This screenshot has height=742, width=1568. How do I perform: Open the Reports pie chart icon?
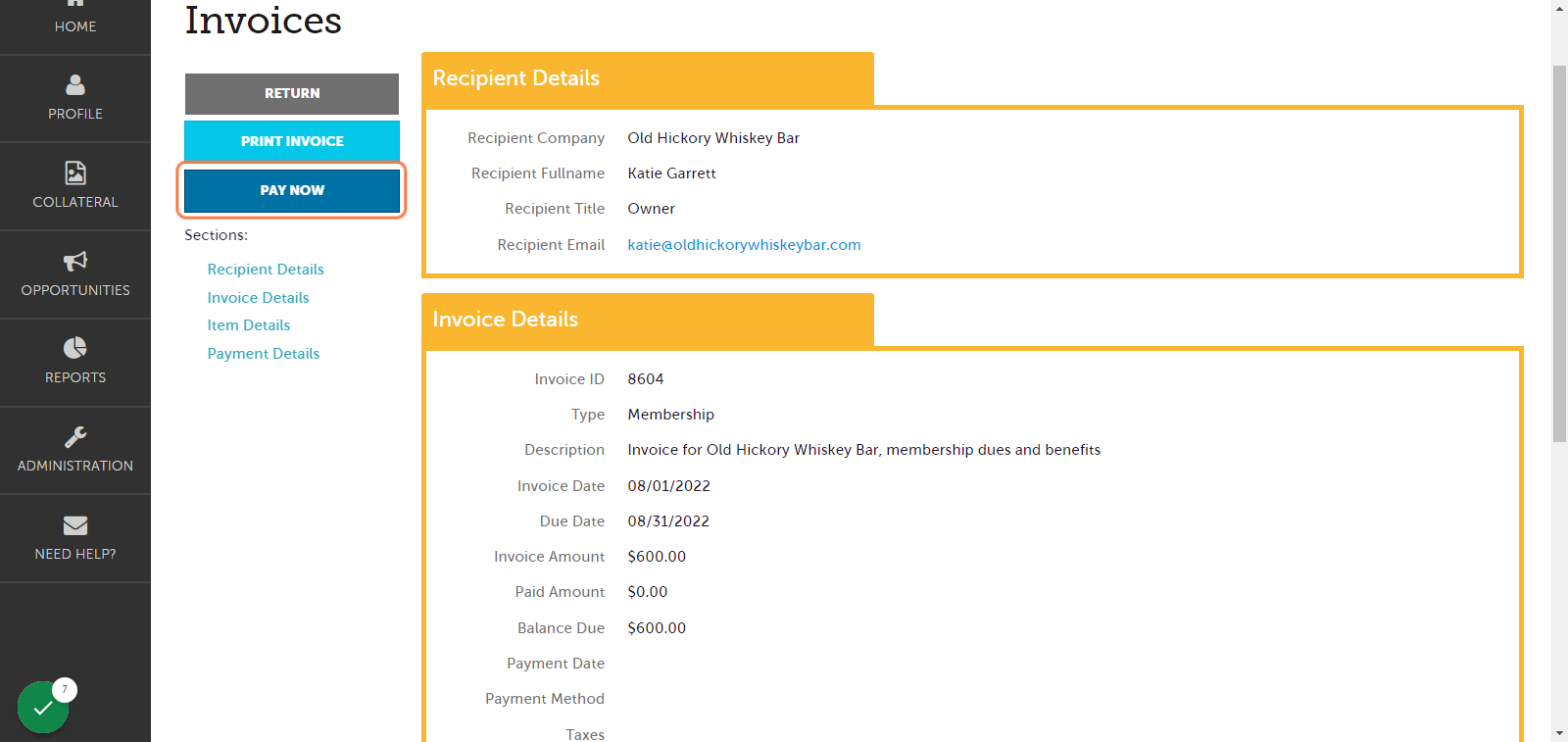(x=75, y=348)
